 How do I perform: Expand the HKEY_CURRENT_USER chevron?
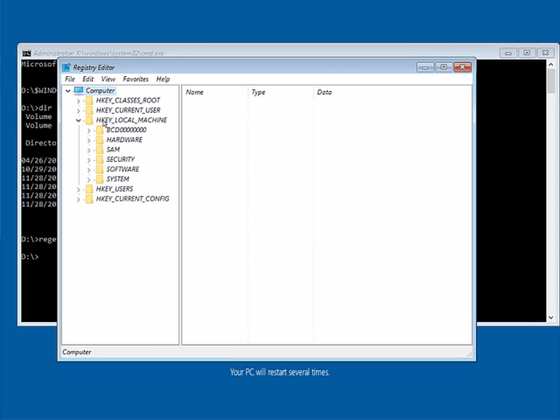(78, 111)
